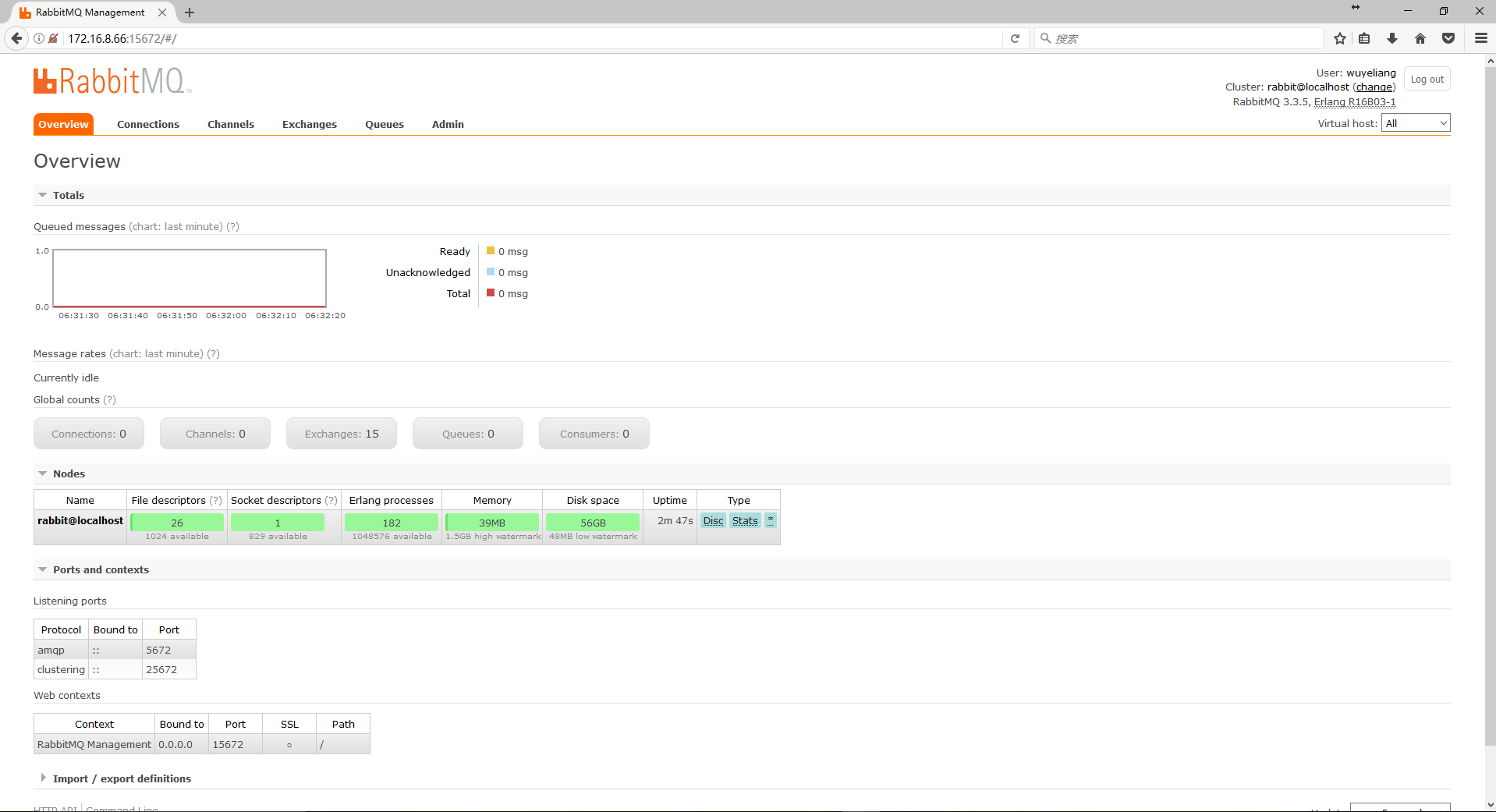Switch to the Connections tab
The width and height of the screenshot is (1496, 812).
point(148,125)
